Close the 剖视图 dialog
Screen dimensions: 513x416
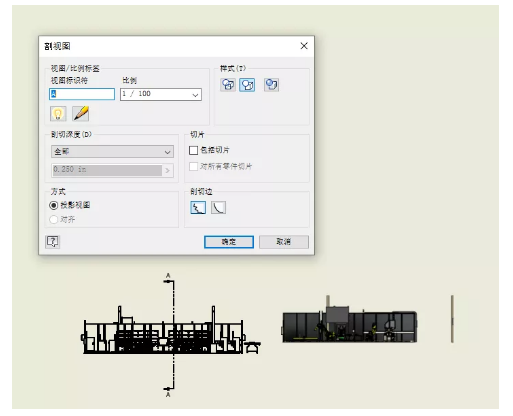point(304,46)
